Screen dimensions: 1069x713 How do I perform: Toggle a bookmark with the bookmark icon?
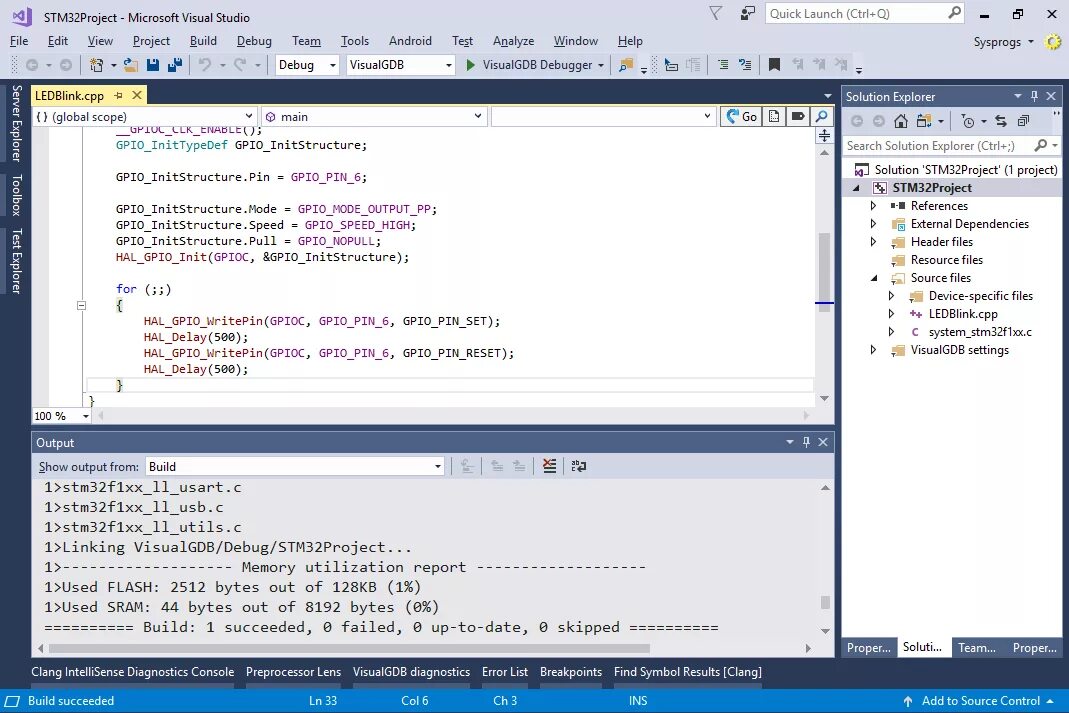pyautogui.click(x=774, y=65)
